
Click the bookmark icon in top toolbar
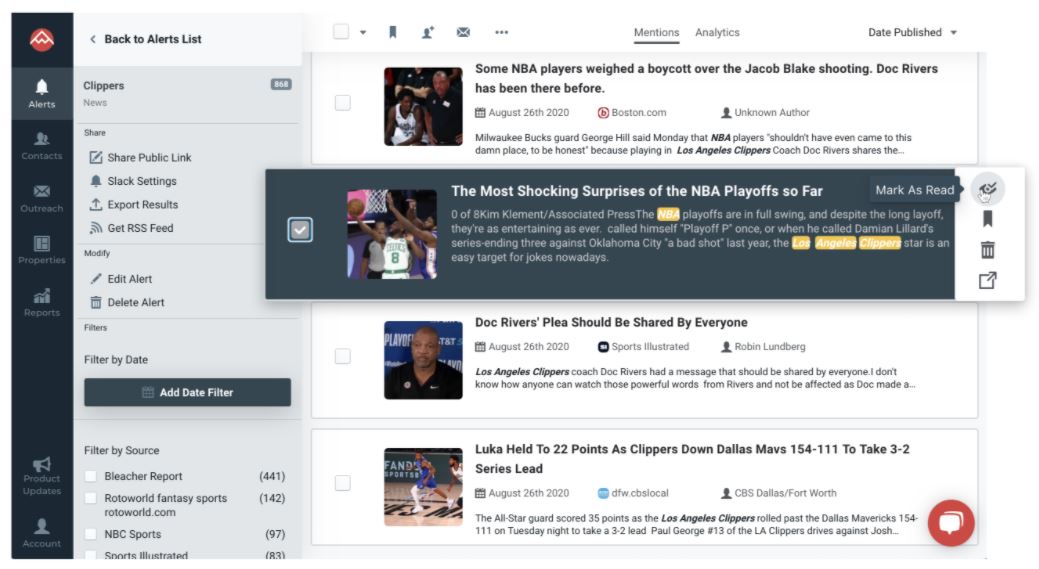tap(392, 32)
